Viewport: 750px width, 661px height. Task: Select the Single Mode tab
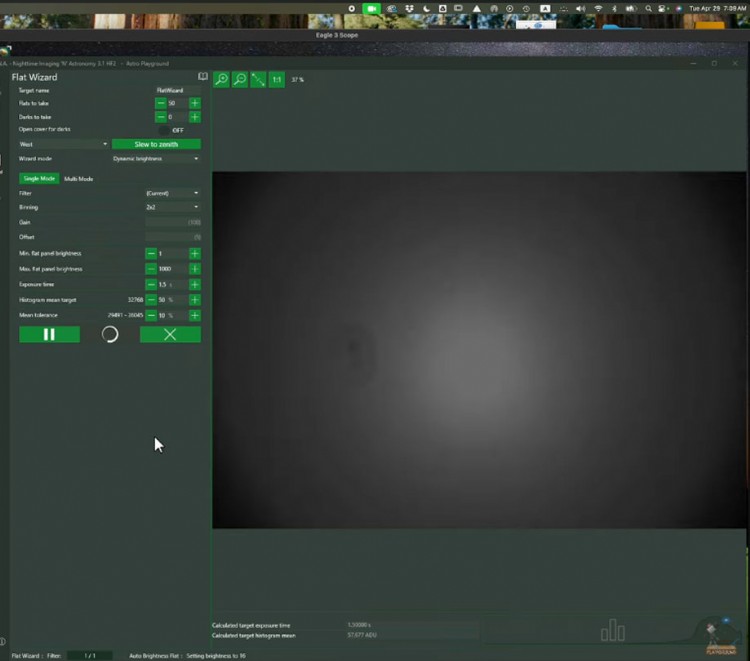point(39,178)
